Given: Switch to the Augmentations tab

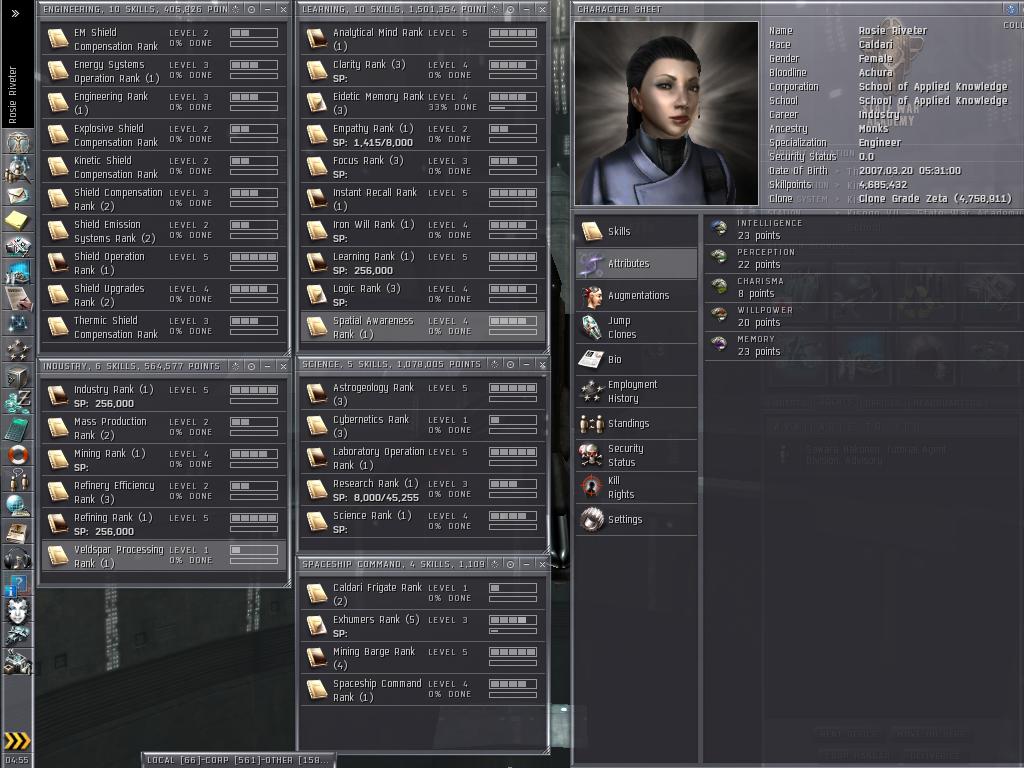Looking at the screenshot, I should [636, 295].
